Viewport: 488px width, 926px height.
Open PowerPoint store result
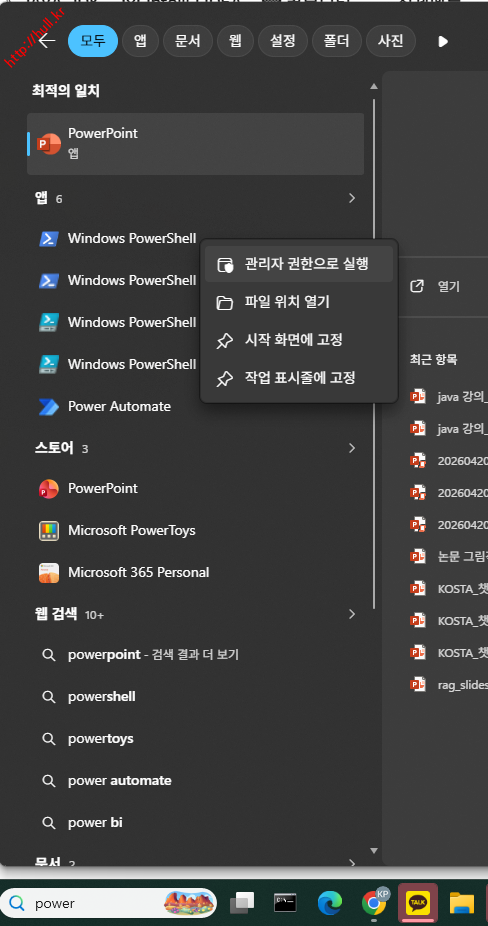tap(195, 488)
